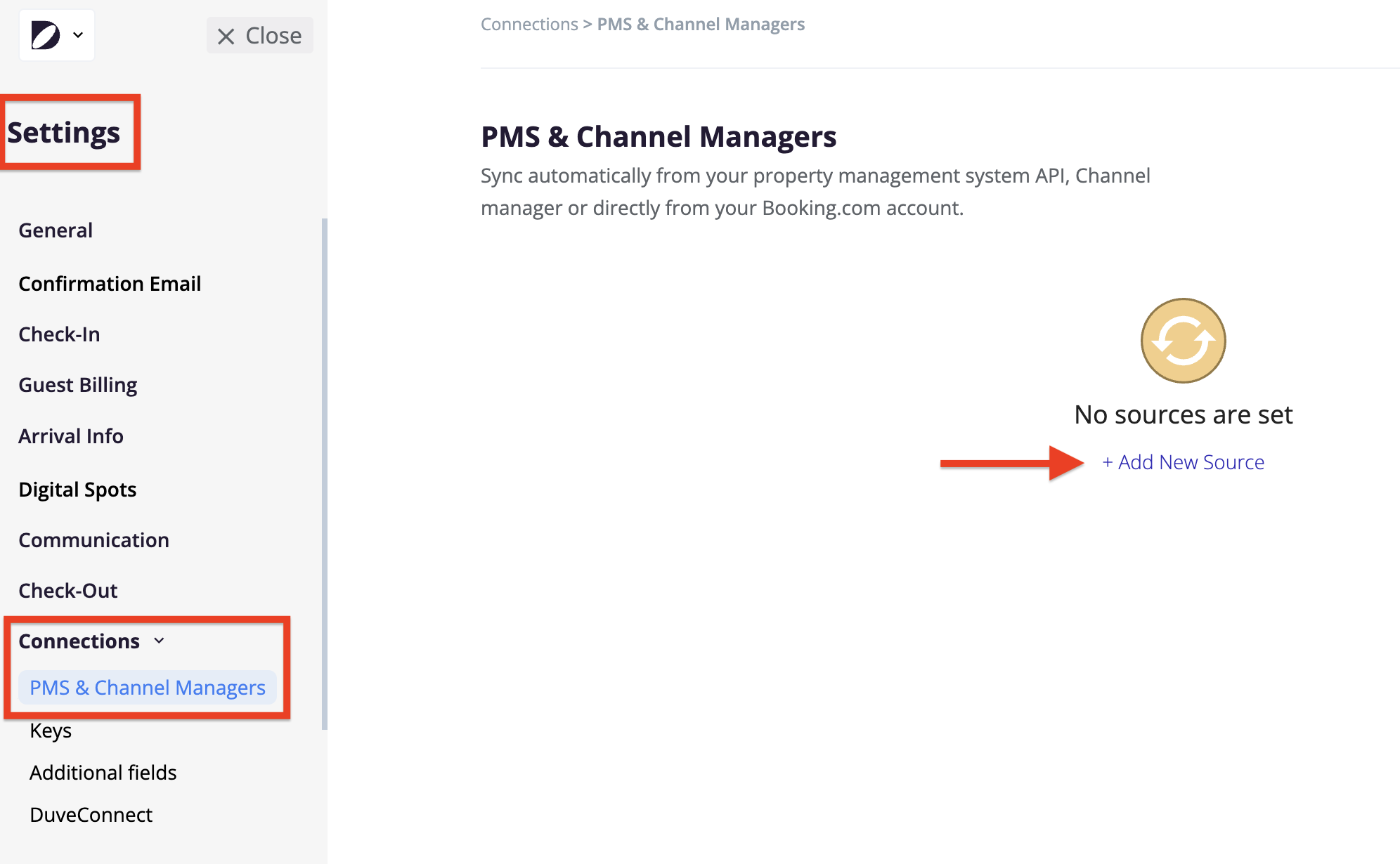The image size is (1400, 864).
Task: Select DuveConnect submenu item
Action: 91,815
